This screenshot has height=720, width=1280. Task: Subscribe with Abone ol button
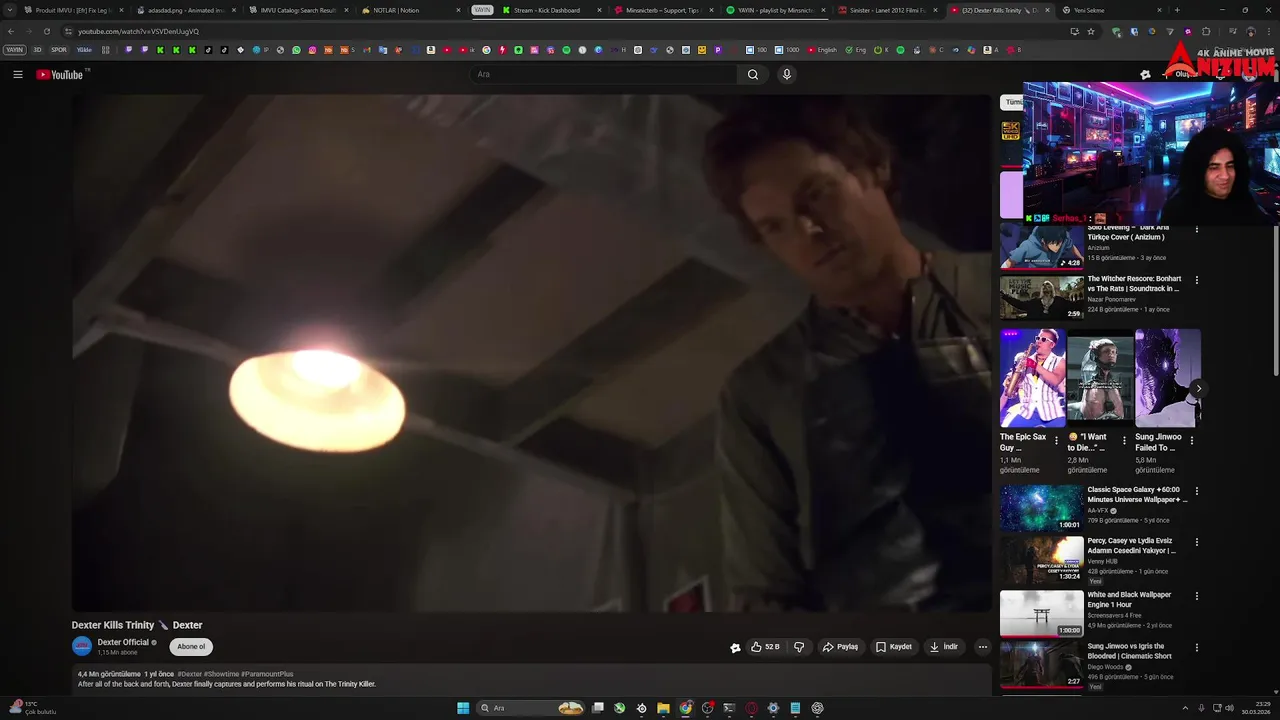191,647
